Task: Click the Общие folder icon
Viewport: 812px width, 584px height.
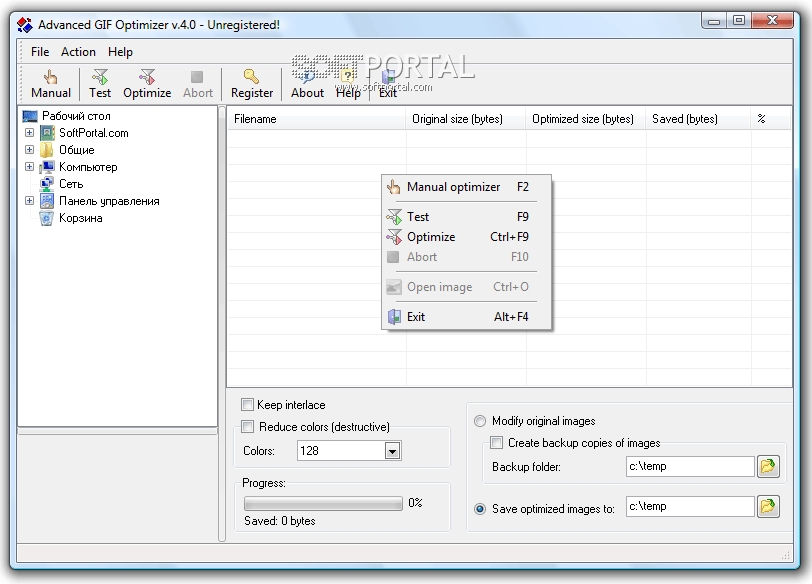Action: (47, 150)
